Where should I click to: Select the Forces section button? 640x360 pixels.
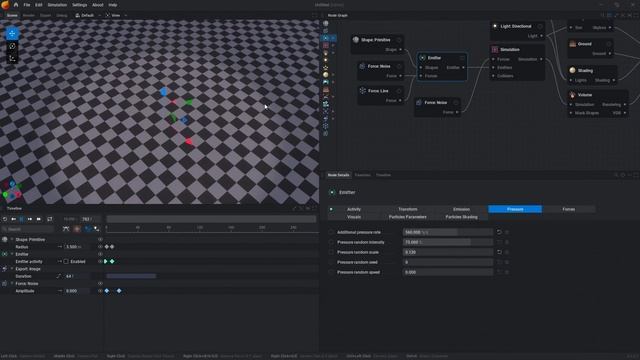tap(569, 209)
